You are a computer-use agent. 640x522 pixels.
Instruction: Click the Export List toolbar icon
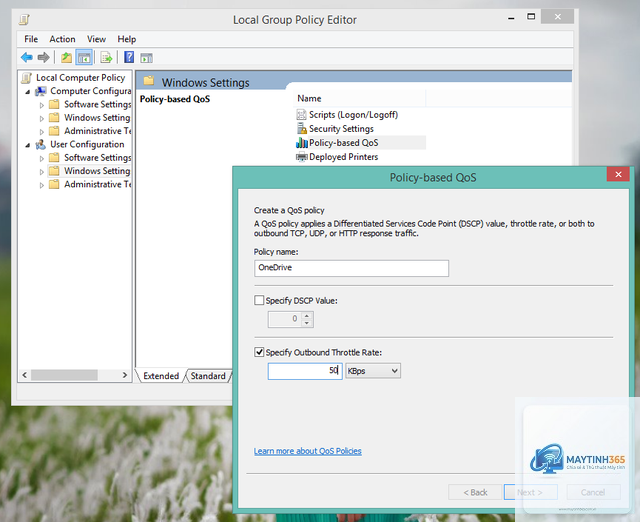(106, 58)
